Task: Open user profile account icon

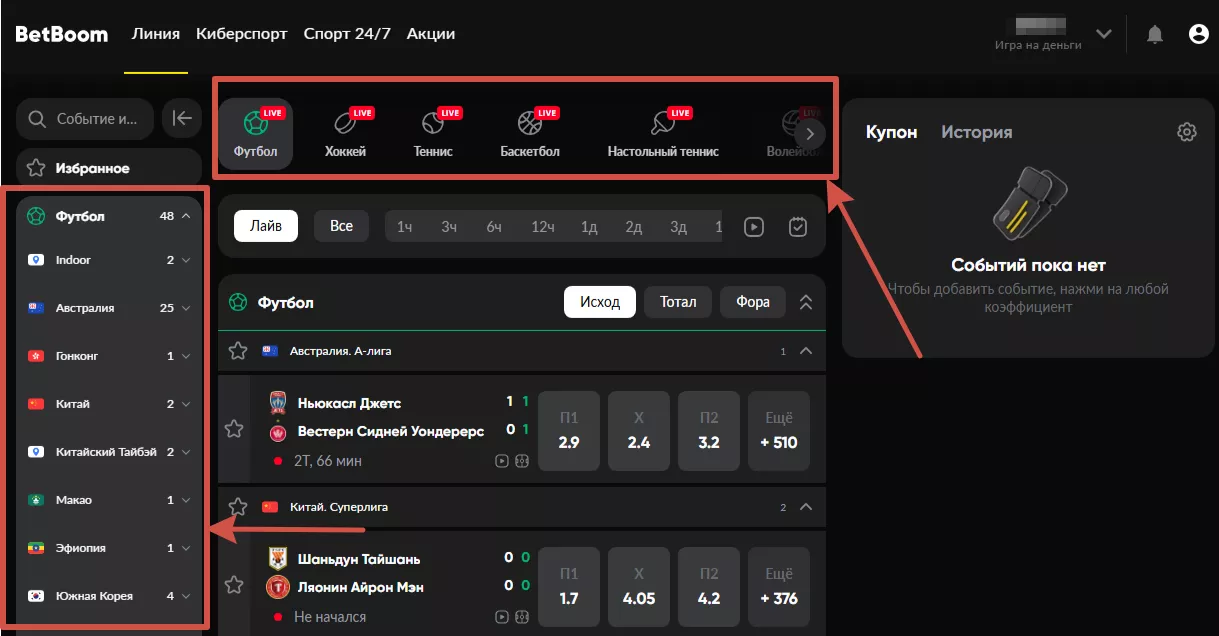Action: (x=1198, y=35)
